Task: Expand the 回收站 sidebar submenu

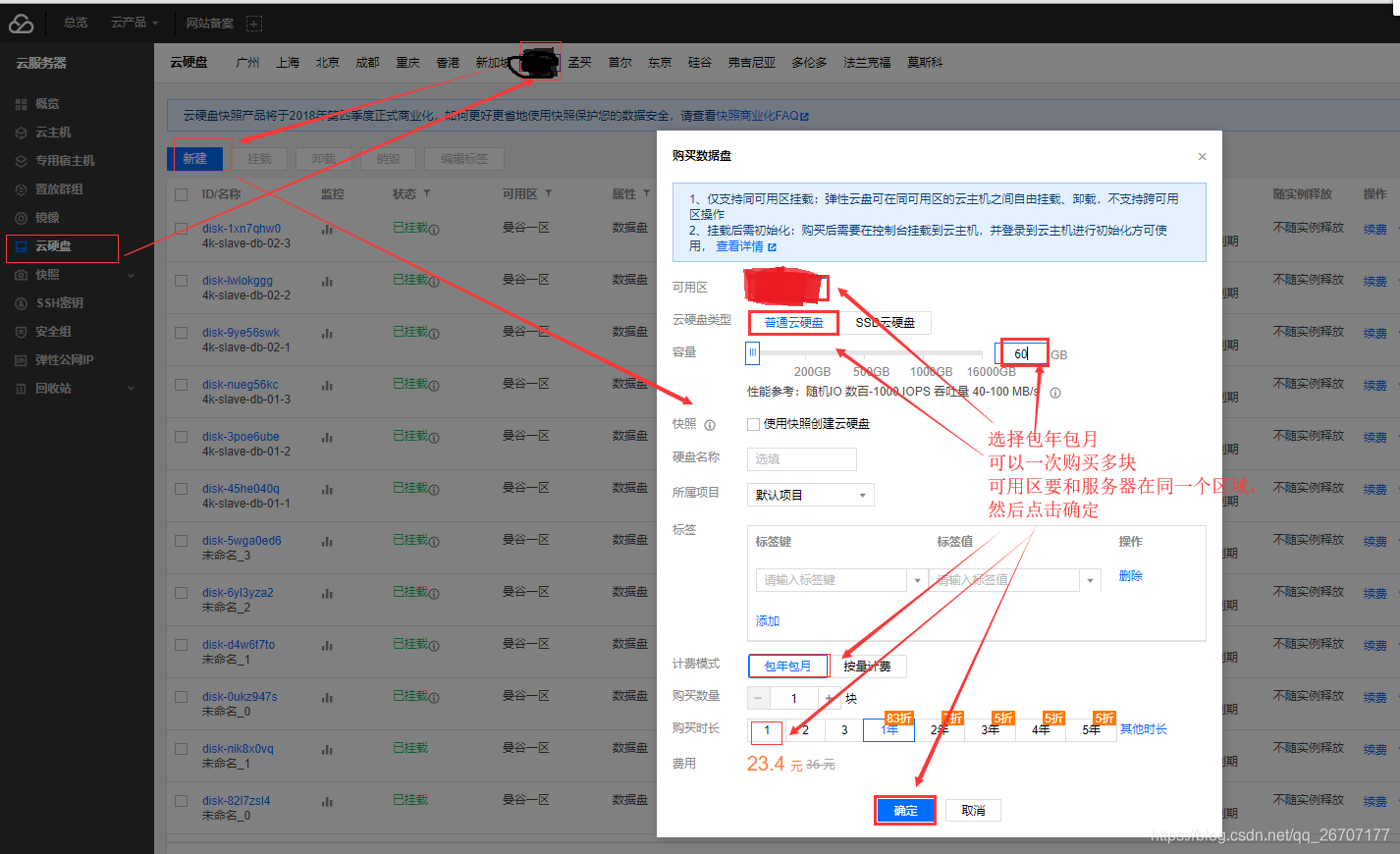Action: pyautogui.click(x=131, y=389)
